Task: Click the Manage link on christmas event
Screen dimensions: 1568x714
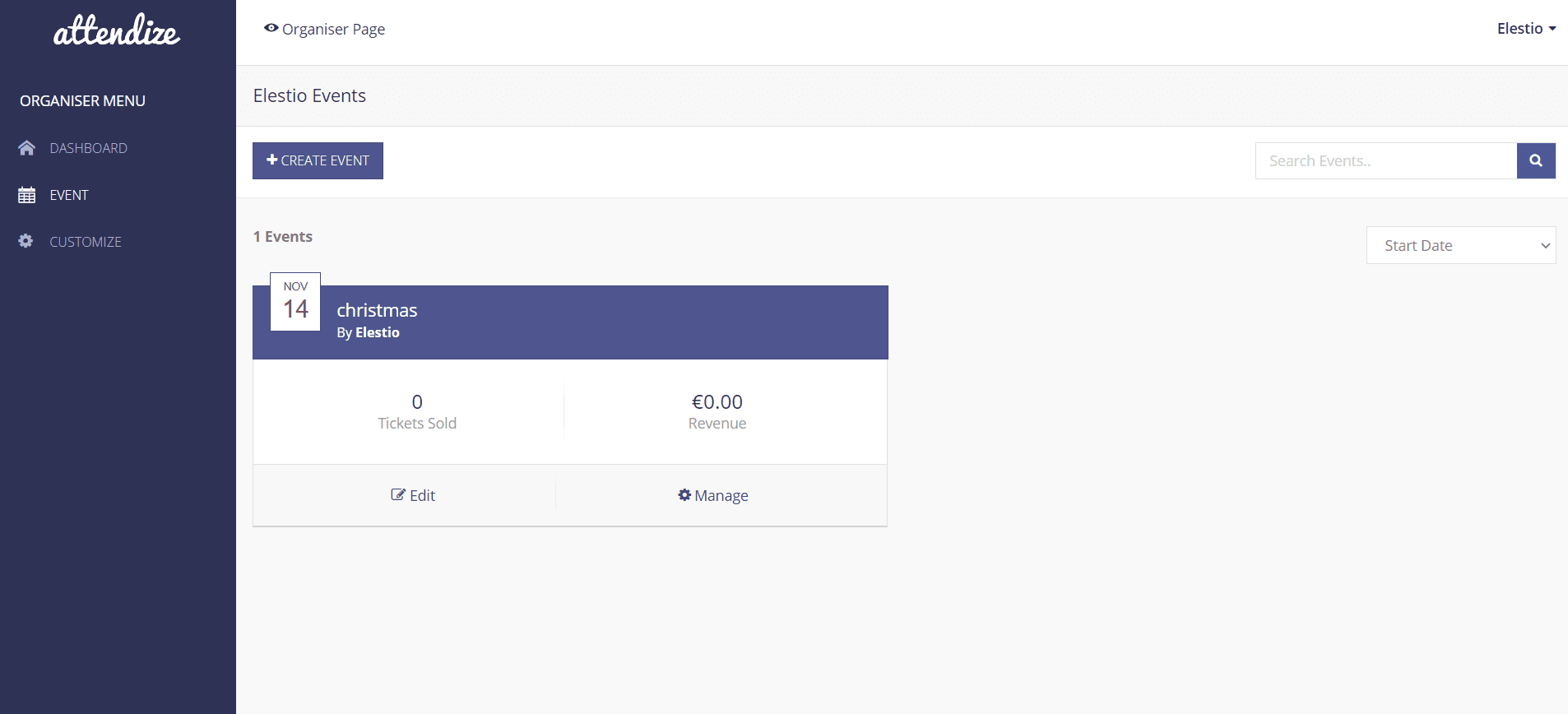Action: 721,495
